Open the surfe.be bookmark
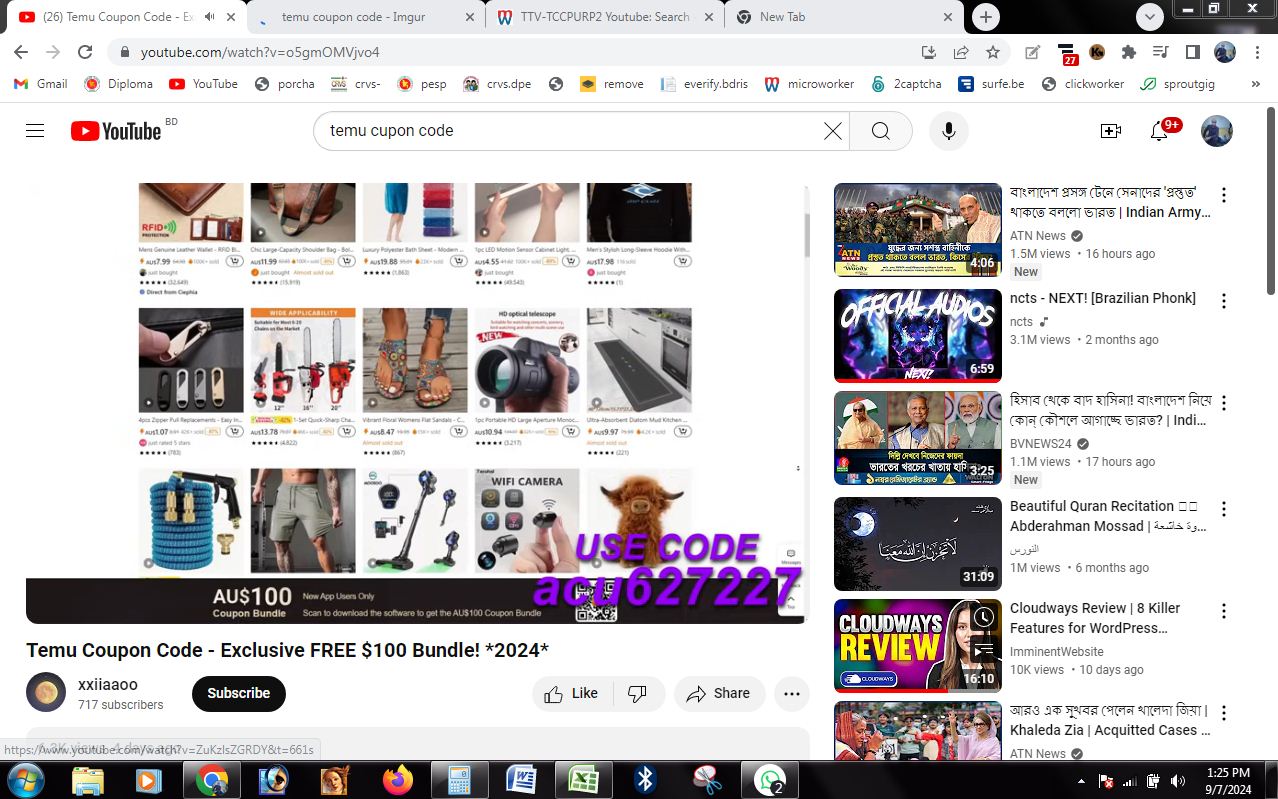This screenshot has width=1278, height=799. [990, 84]
